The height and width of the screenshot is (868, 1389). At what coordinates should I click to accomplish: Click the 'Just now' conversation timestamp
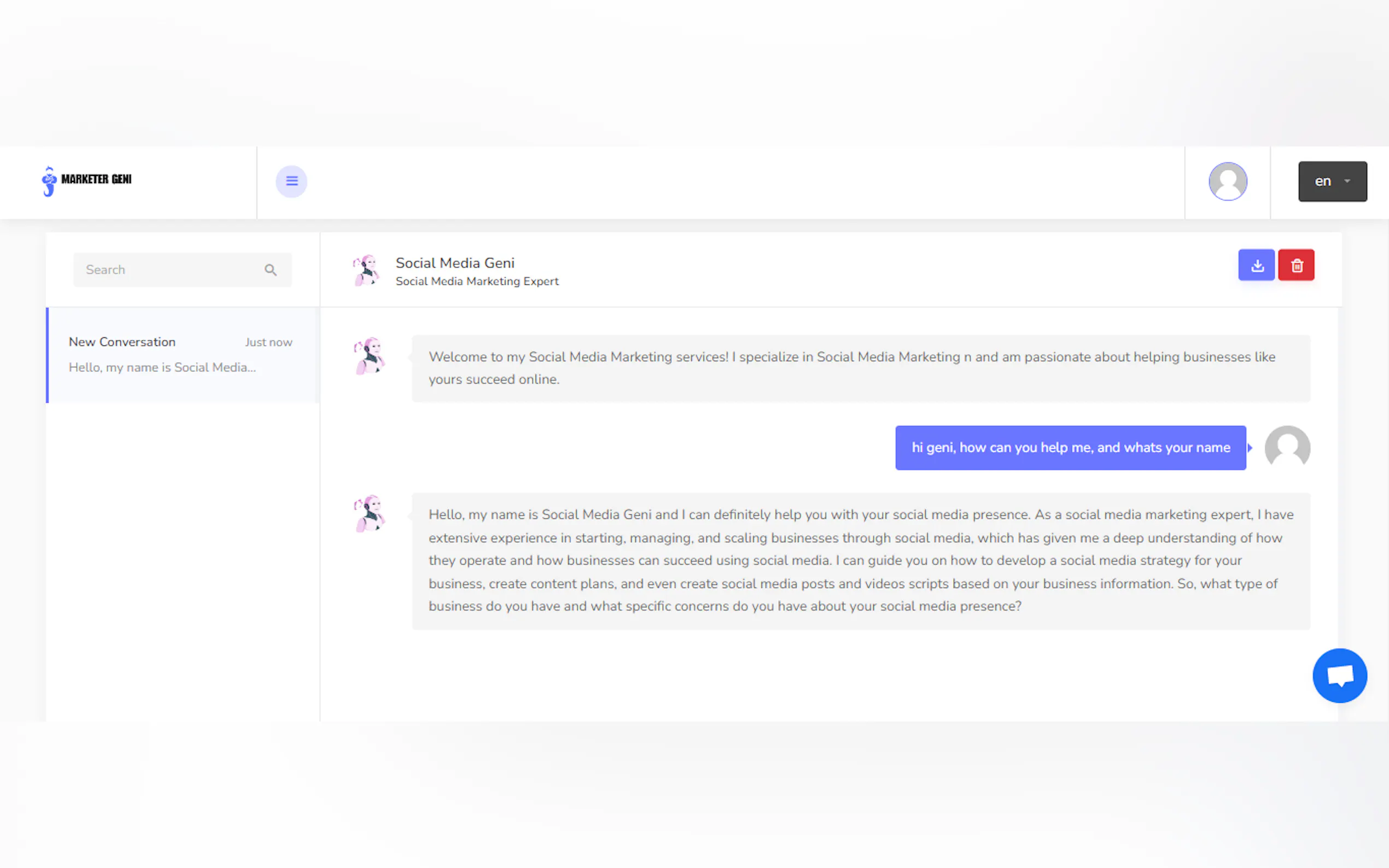268,342
